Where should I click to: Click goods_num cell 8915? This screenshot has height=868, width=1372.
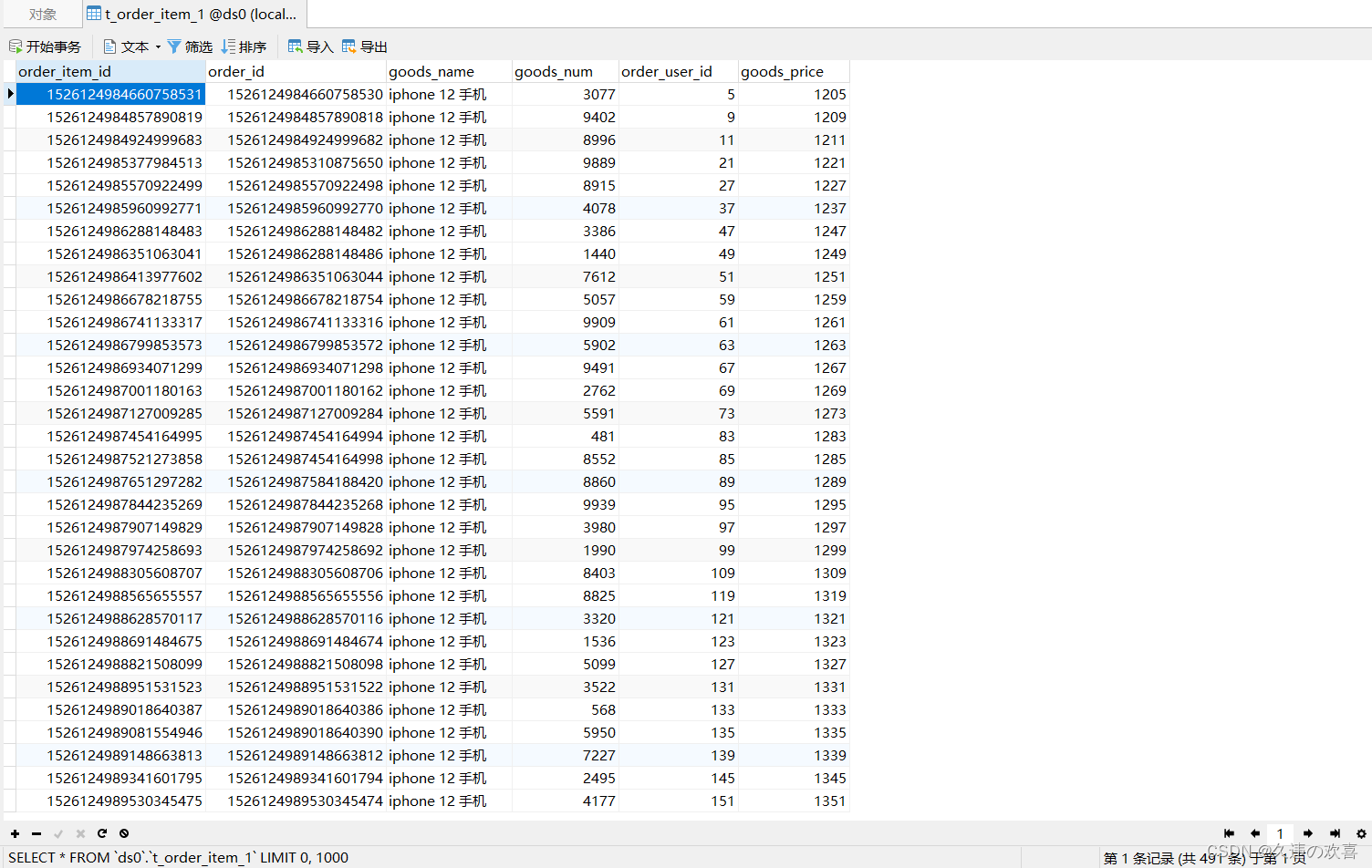pyautogui.click(x=566, y=185)
